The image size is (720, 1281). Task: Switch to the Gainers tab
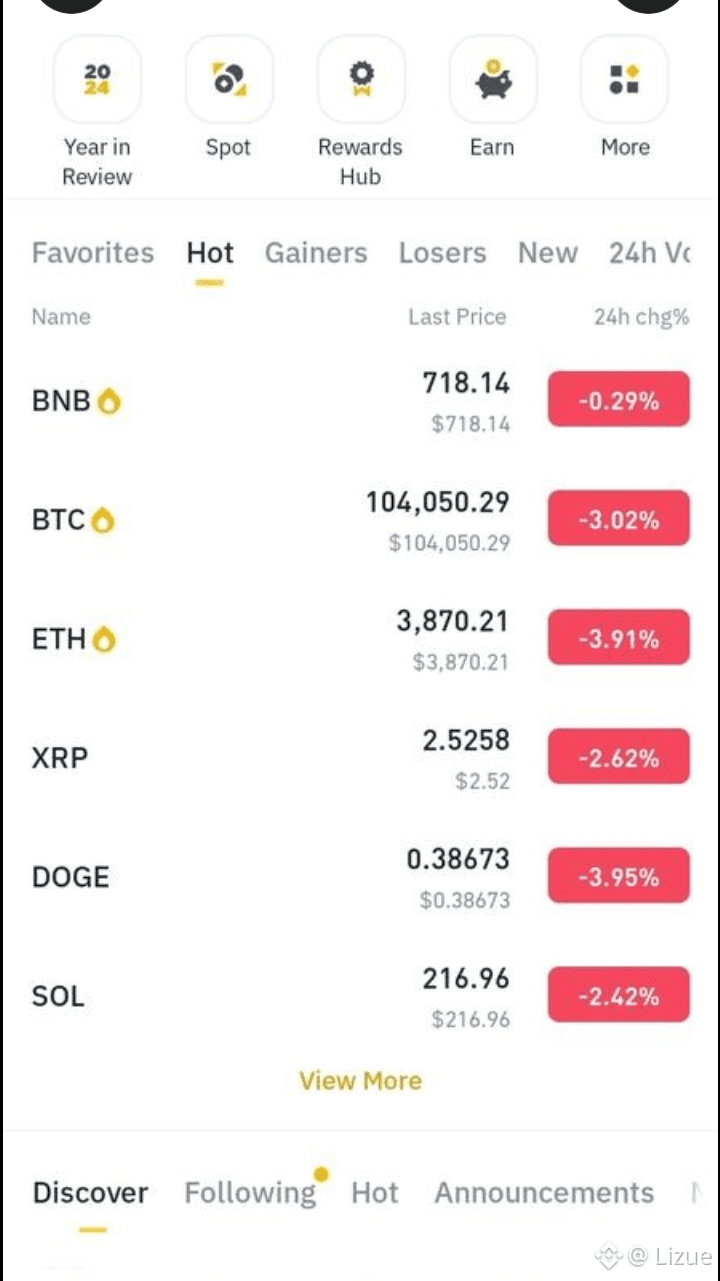pos(316,253)
